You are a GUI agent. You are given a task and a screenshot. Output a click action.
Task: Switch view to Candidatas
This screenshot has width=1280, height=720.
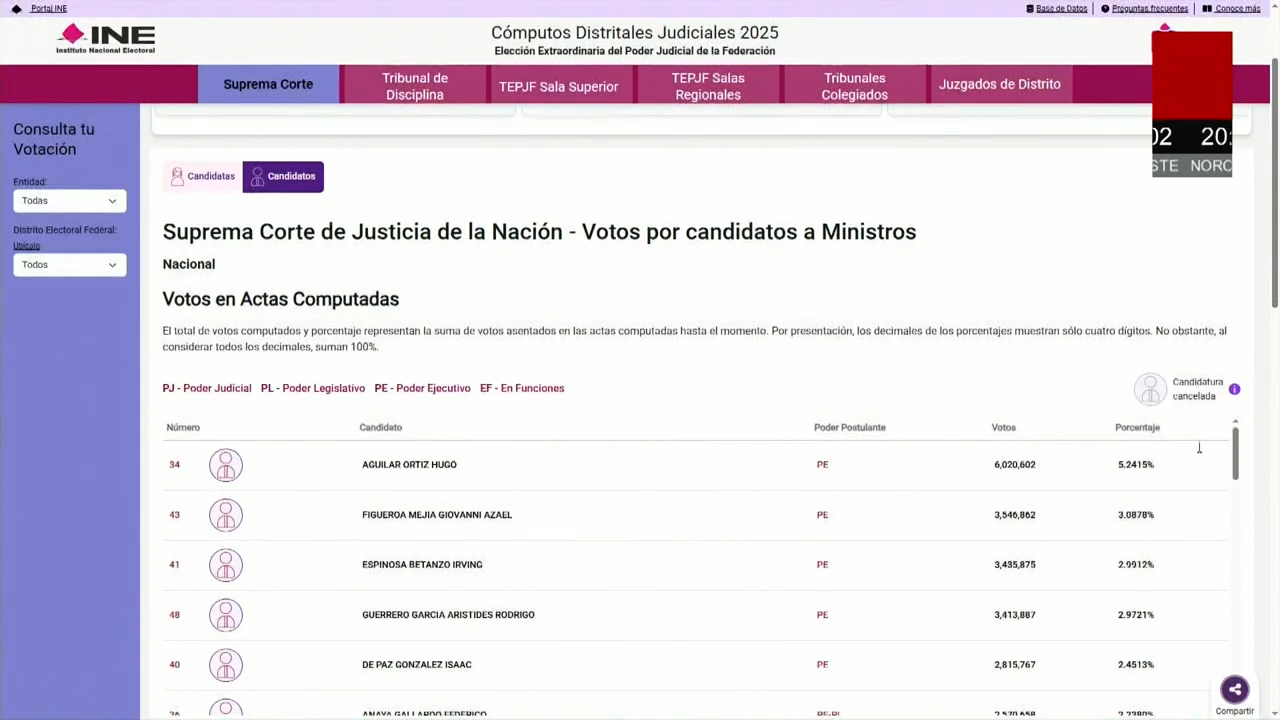pyautogui.click(x=203, y=177)
